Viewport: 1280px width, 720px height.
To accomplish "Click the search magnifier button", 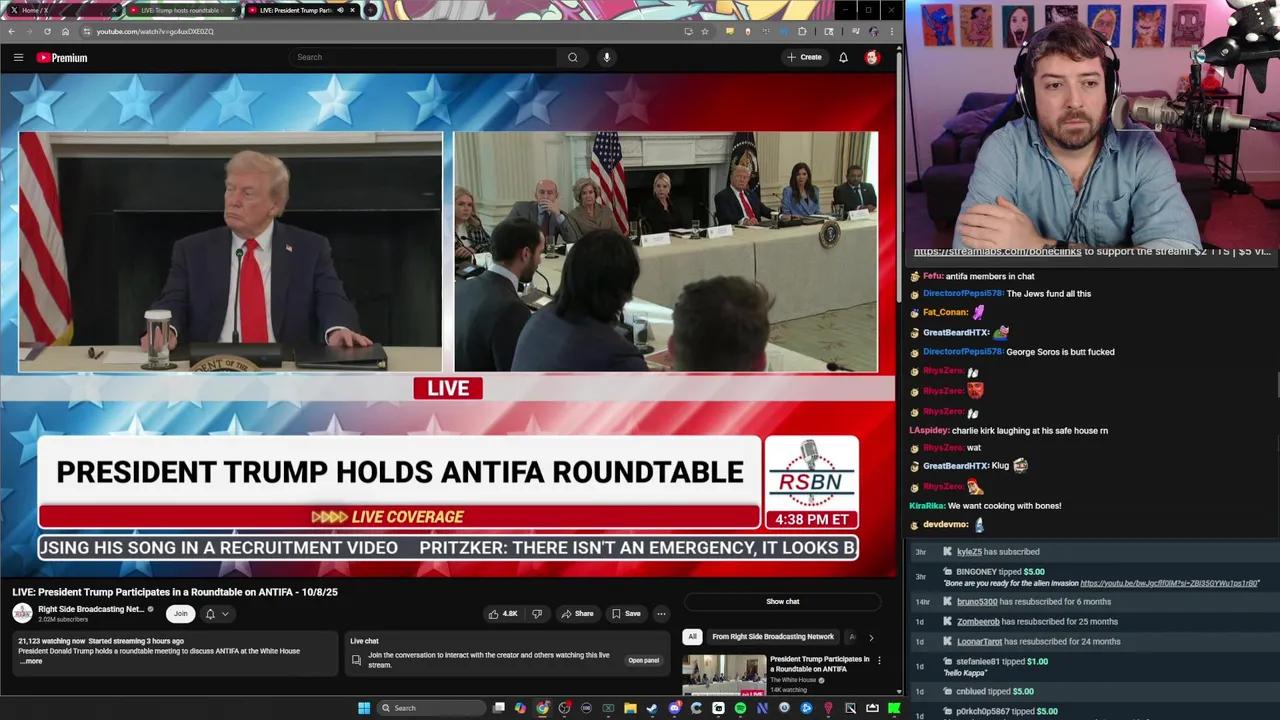I will click(x=572, y=57).
